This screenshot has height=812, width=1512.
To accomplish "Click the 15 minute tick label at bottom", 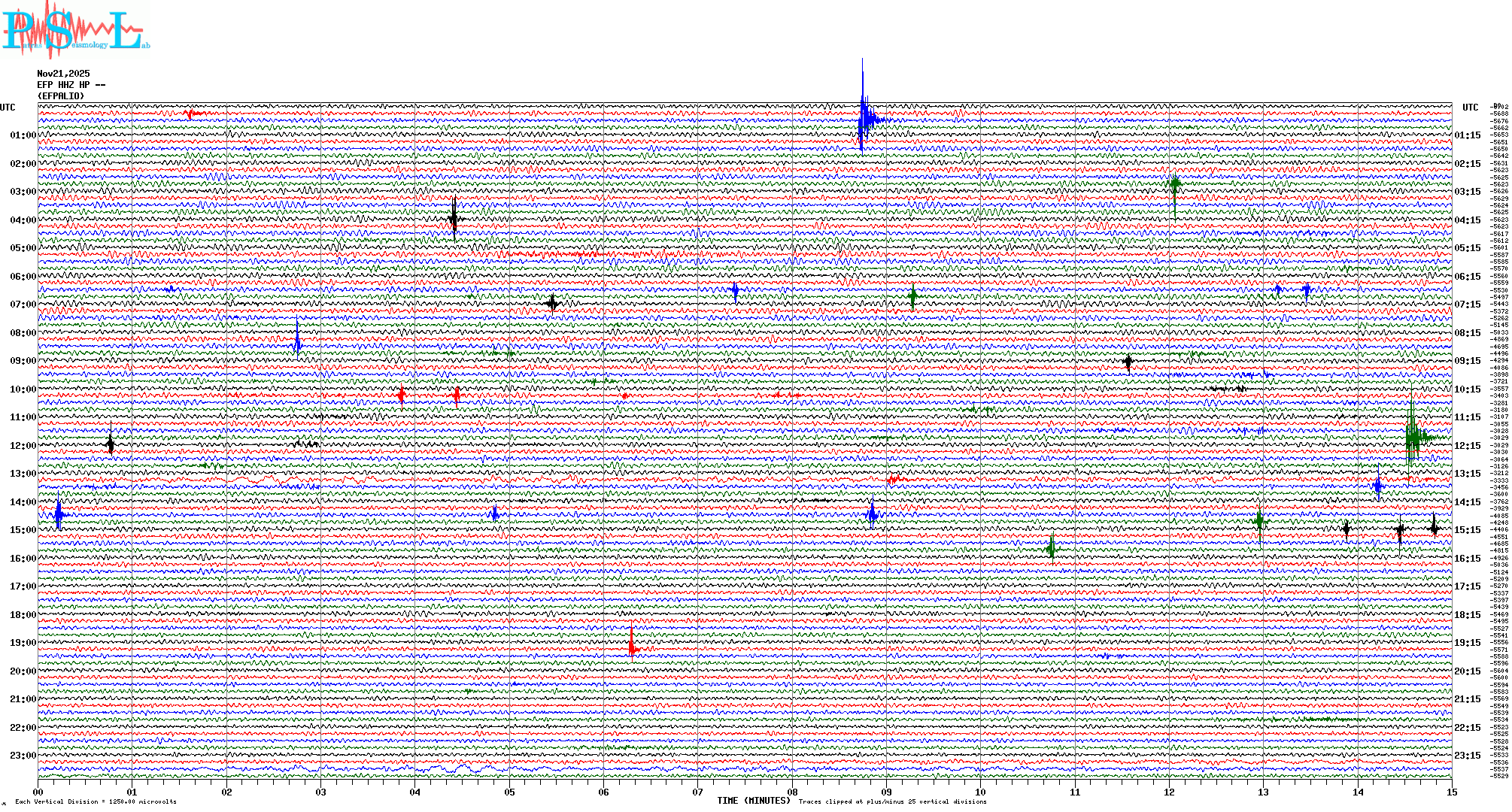I will [1451, 792].
